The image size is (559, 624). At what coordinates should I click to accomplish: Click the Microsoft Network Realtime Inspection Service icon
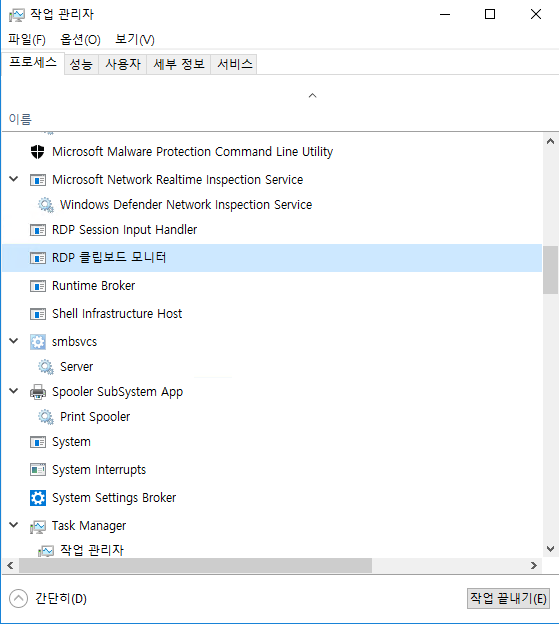pos(38,180)
